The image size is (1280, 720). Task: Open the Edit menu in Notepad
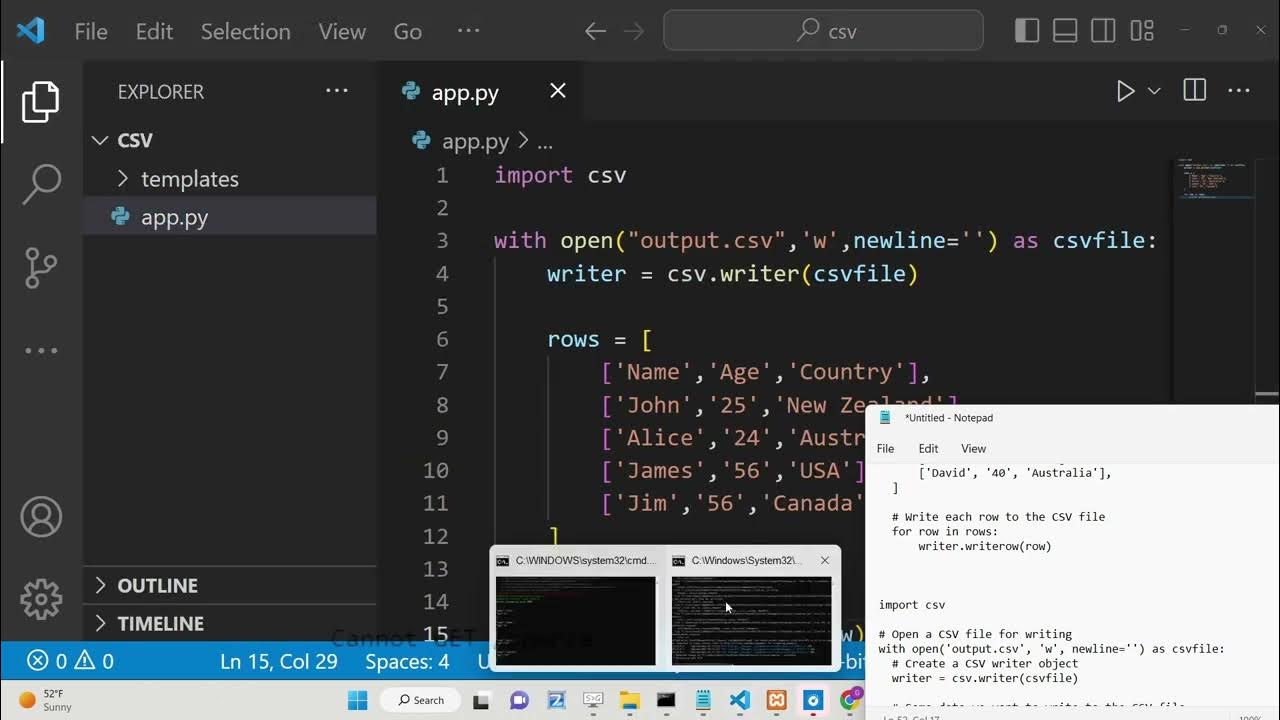[x=928, y=449]
